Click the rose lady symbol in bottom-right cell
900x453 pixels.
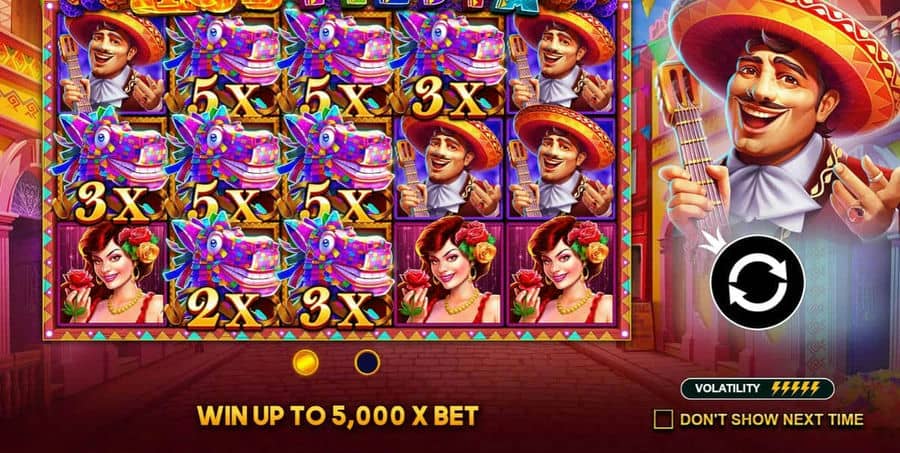[x=562, y=275]
